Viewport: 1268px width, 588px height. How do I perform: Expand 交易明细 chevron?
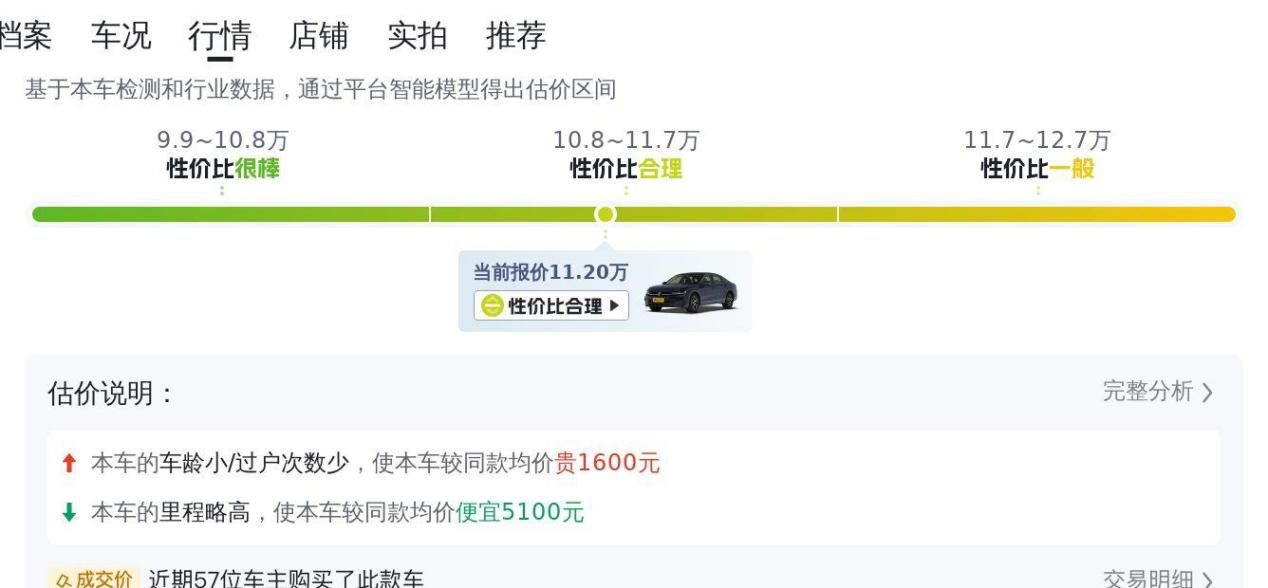coord(1208,580)
